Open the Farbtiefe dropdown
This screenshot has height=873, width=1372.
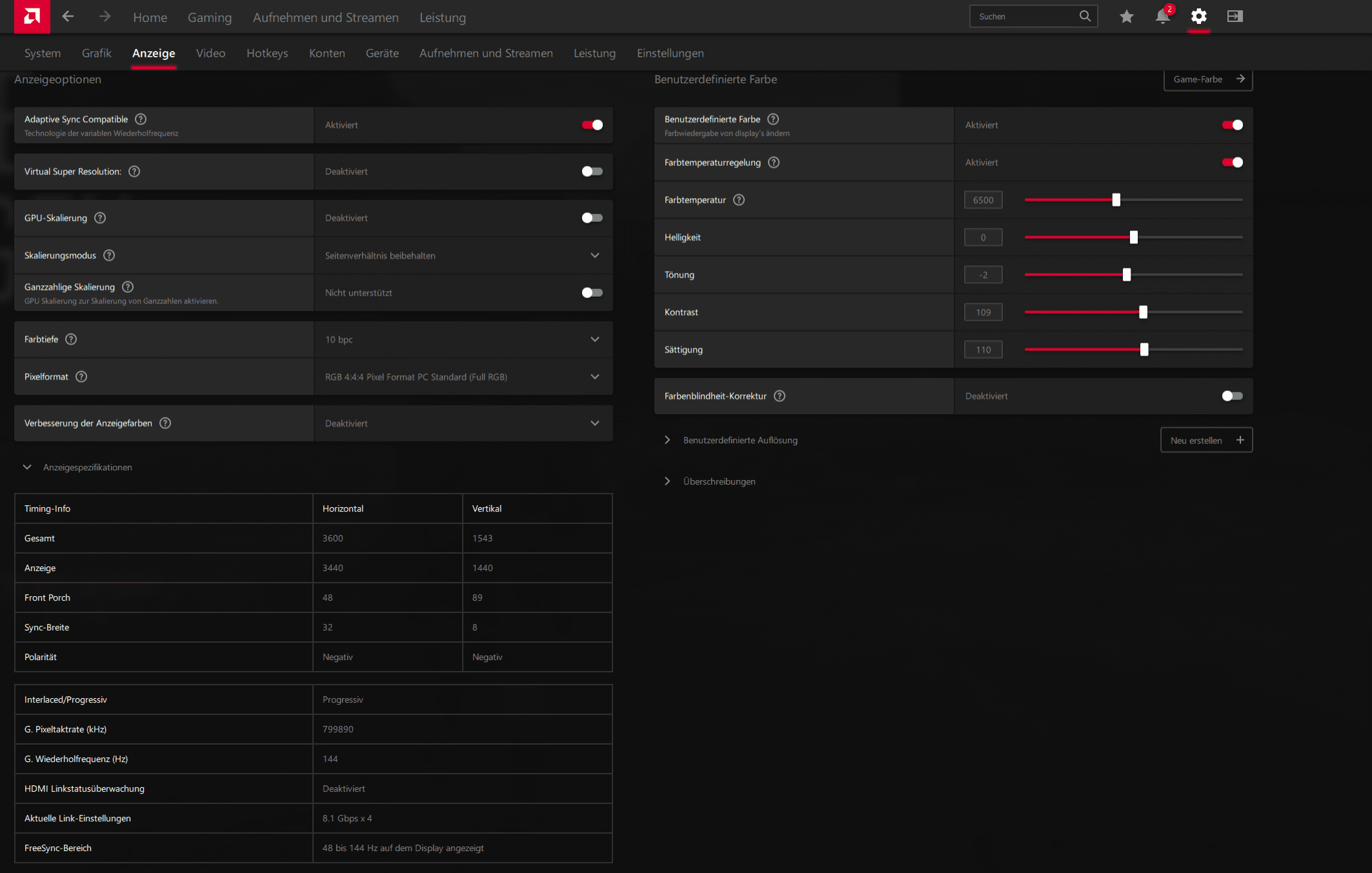click(x=594, y=339)
